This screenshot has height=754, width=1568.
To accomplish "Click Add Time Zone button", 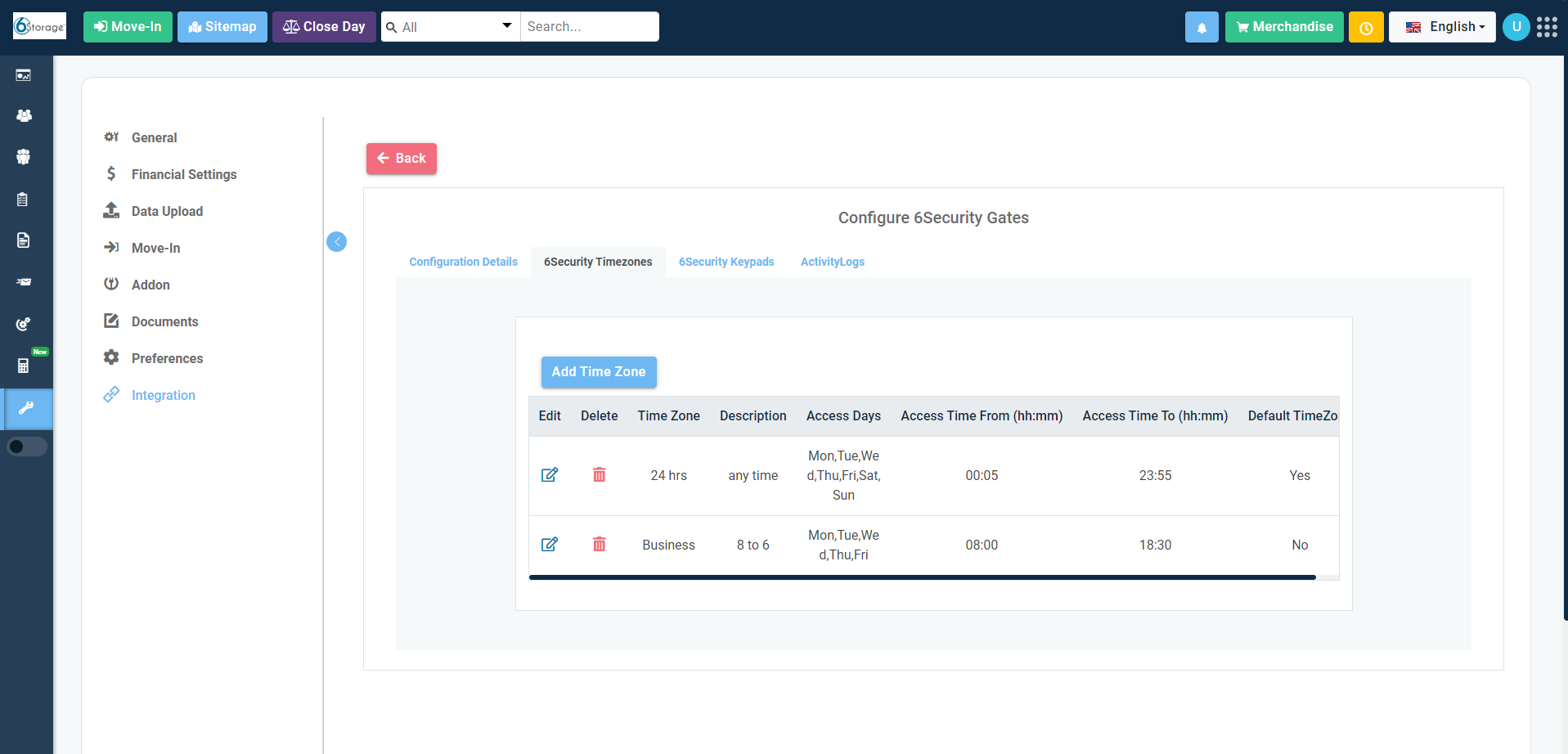I will pyautogui.click(x=599, y=372).
